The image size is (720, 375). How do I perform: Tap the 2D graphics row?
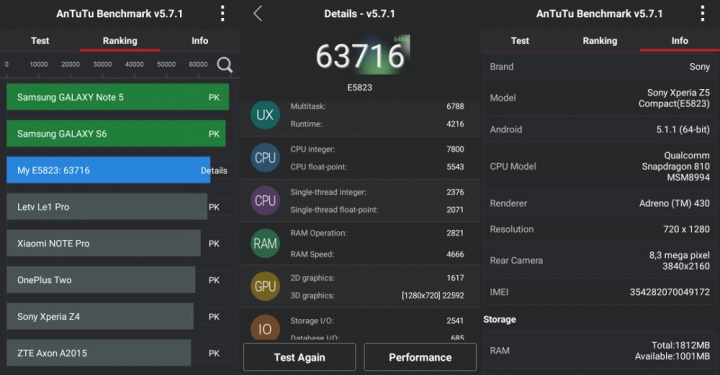(x=377, y=278)
